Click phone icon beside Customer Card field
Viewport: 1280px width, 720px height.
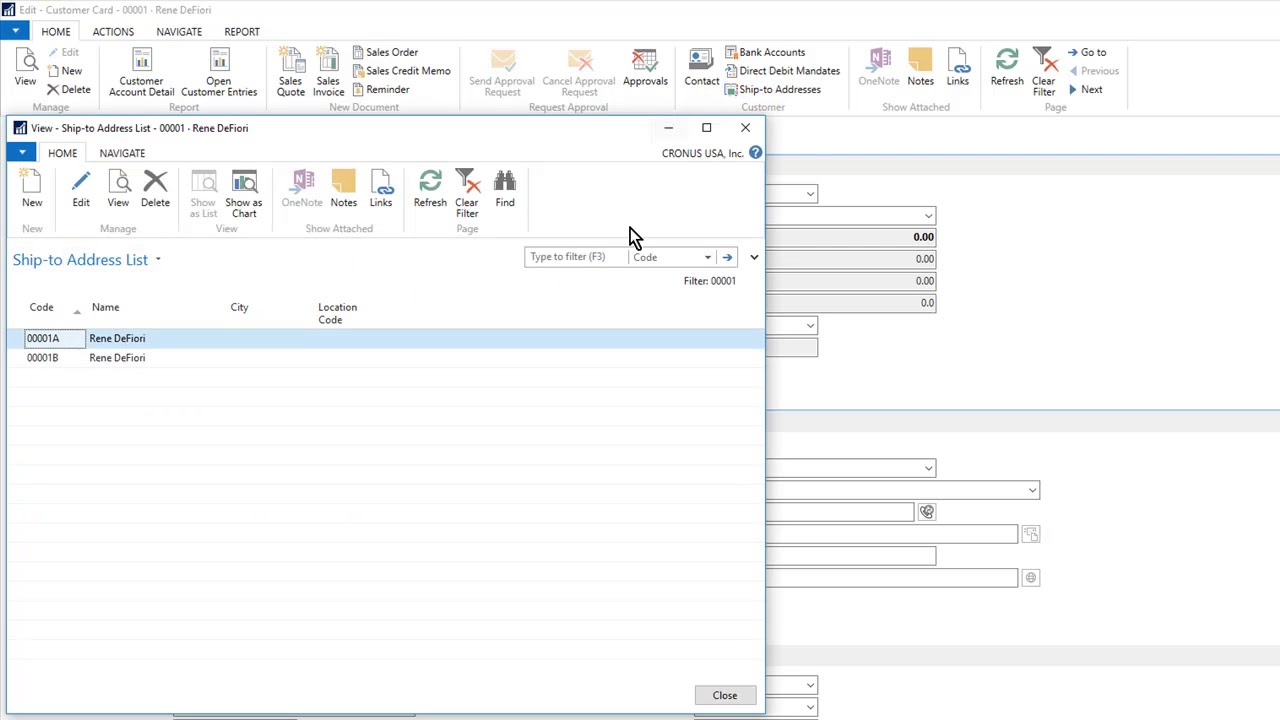click(x=927, y=512)
